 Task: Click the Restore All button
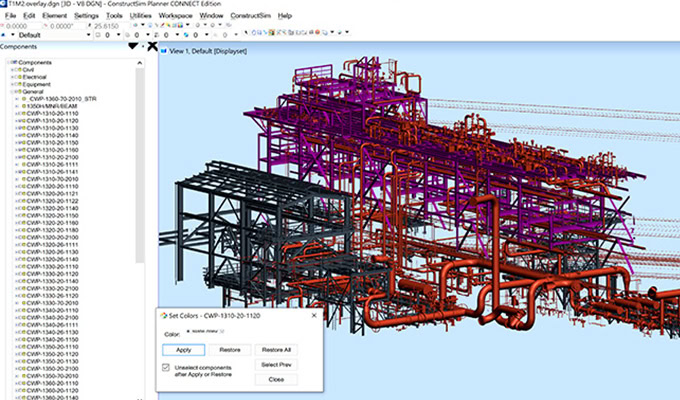(x=275, y=350)
